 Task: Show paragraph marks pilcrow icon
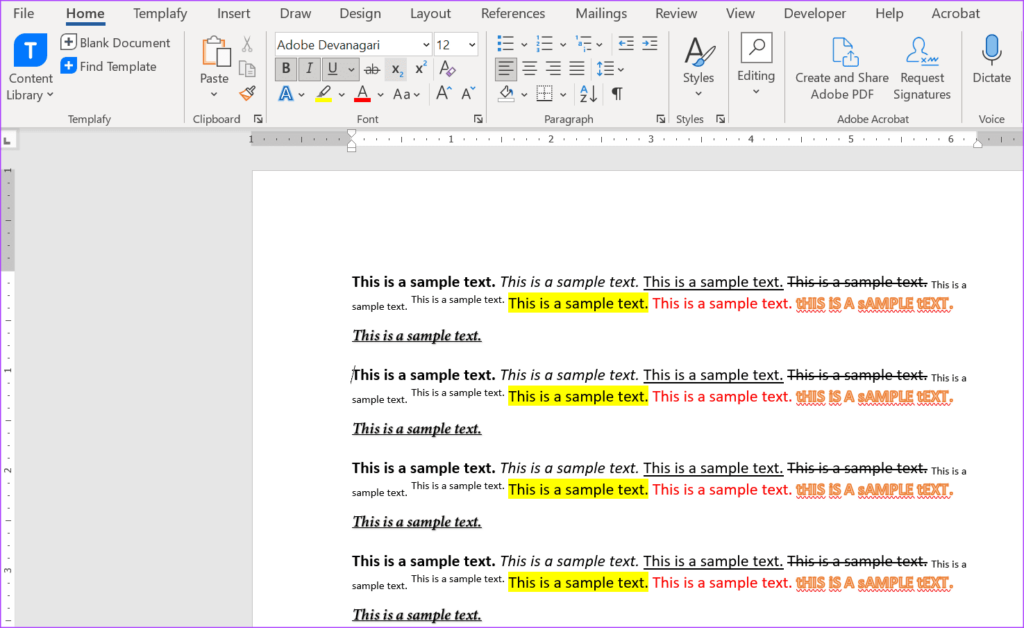[x=616, y=93]
